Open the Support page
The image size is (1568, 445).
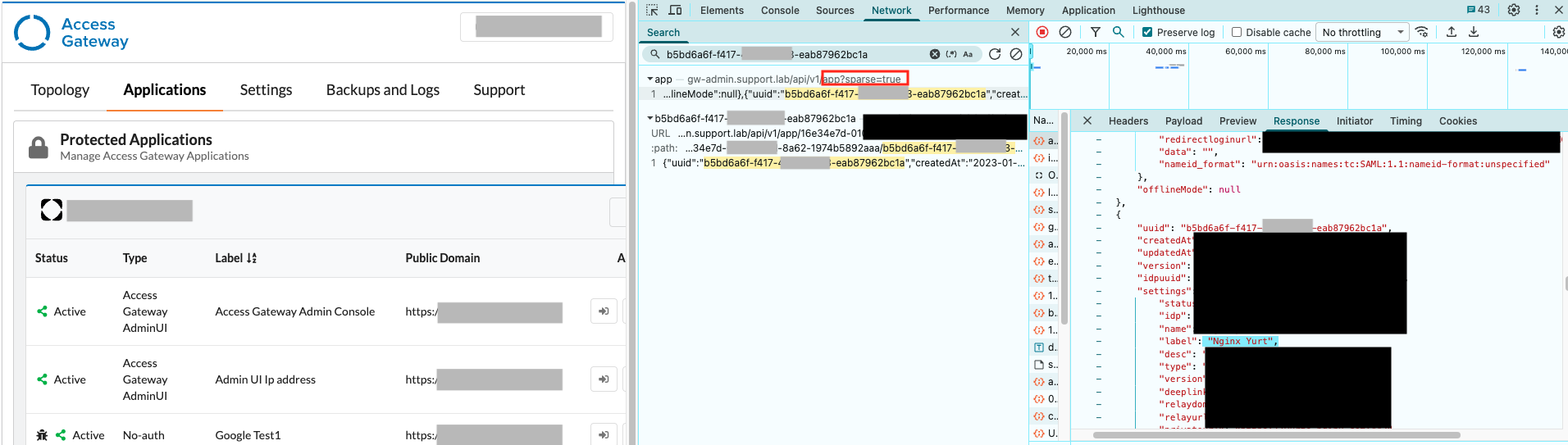click(x=499, y=90)
